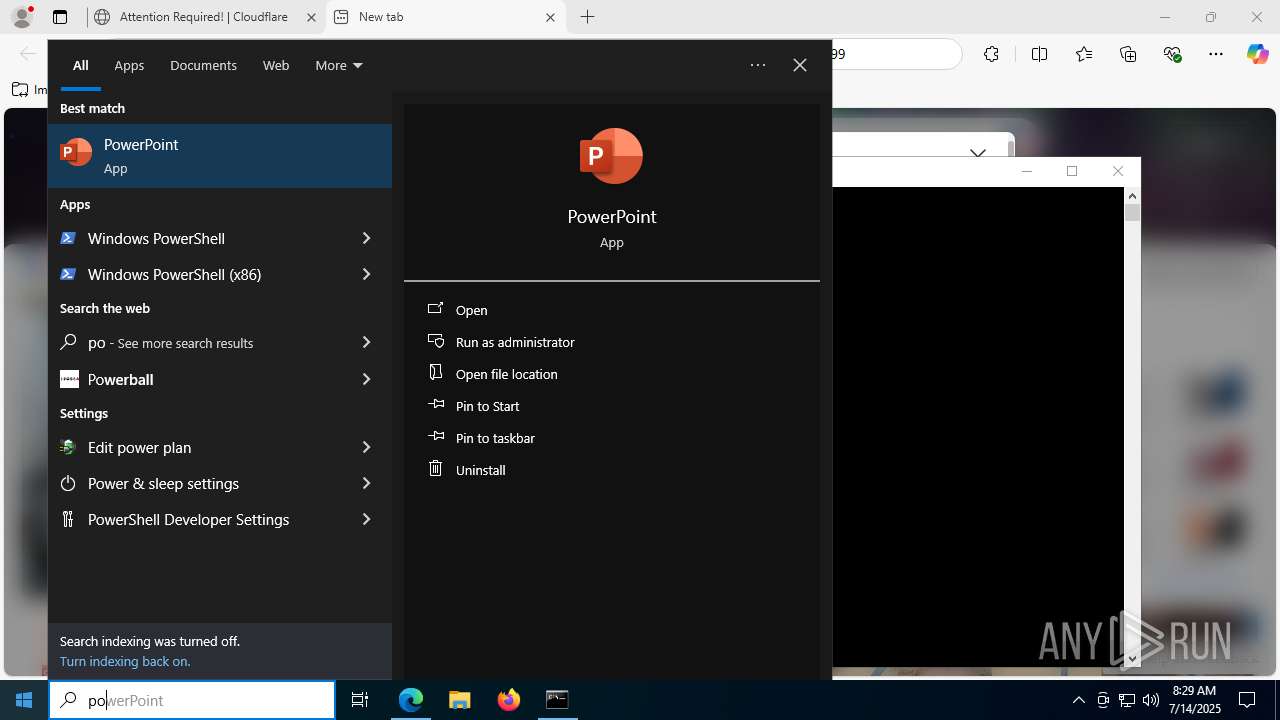Open Edge profile avatar
1280x720 pixels.
click(x=22, y=17)
